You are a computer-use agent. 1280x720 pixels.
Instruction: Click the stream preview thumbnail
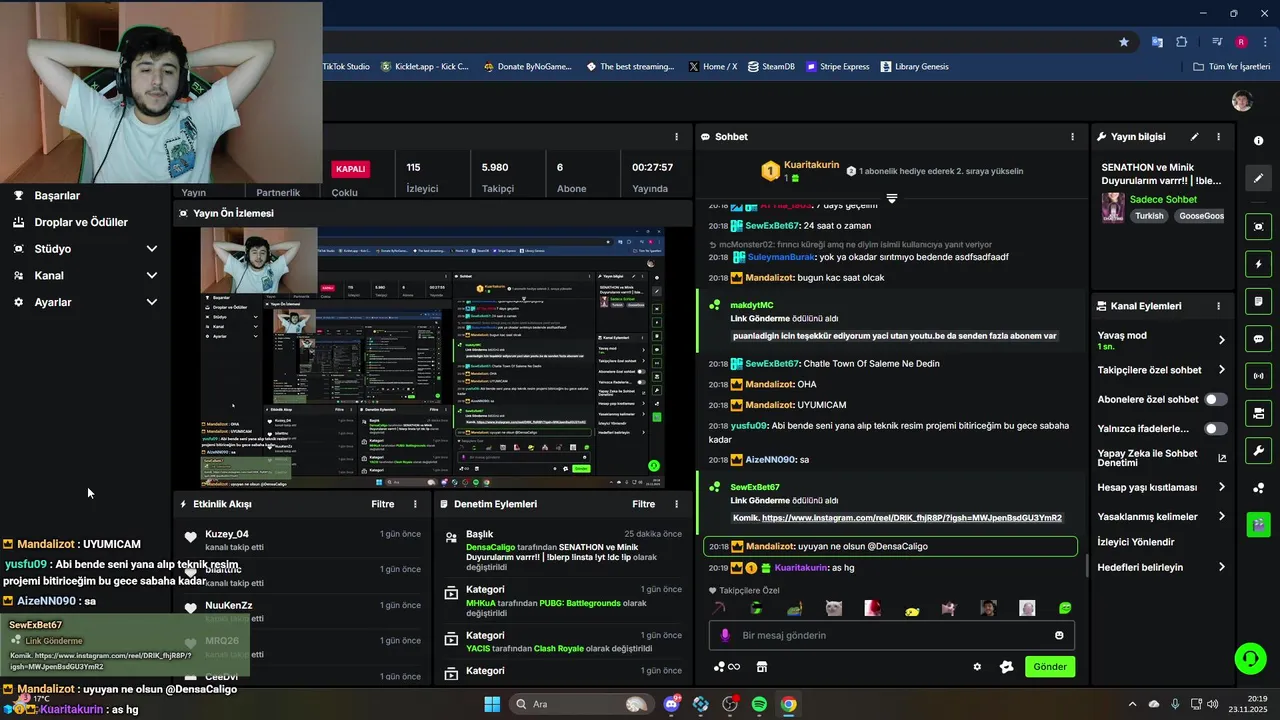coord(433,358)
